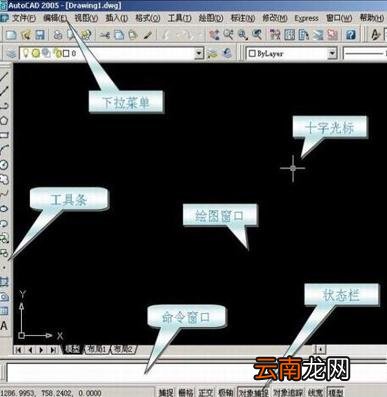The image size is (387, 397).
Task: Open the 标注(N) menu
Action: coord(243,18)
